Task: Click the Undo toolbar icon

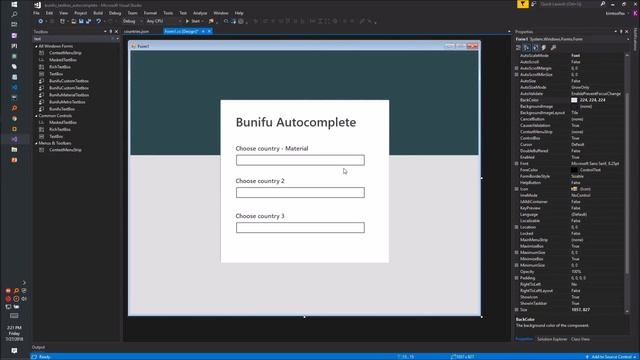Action: click(x=98, y=21)
